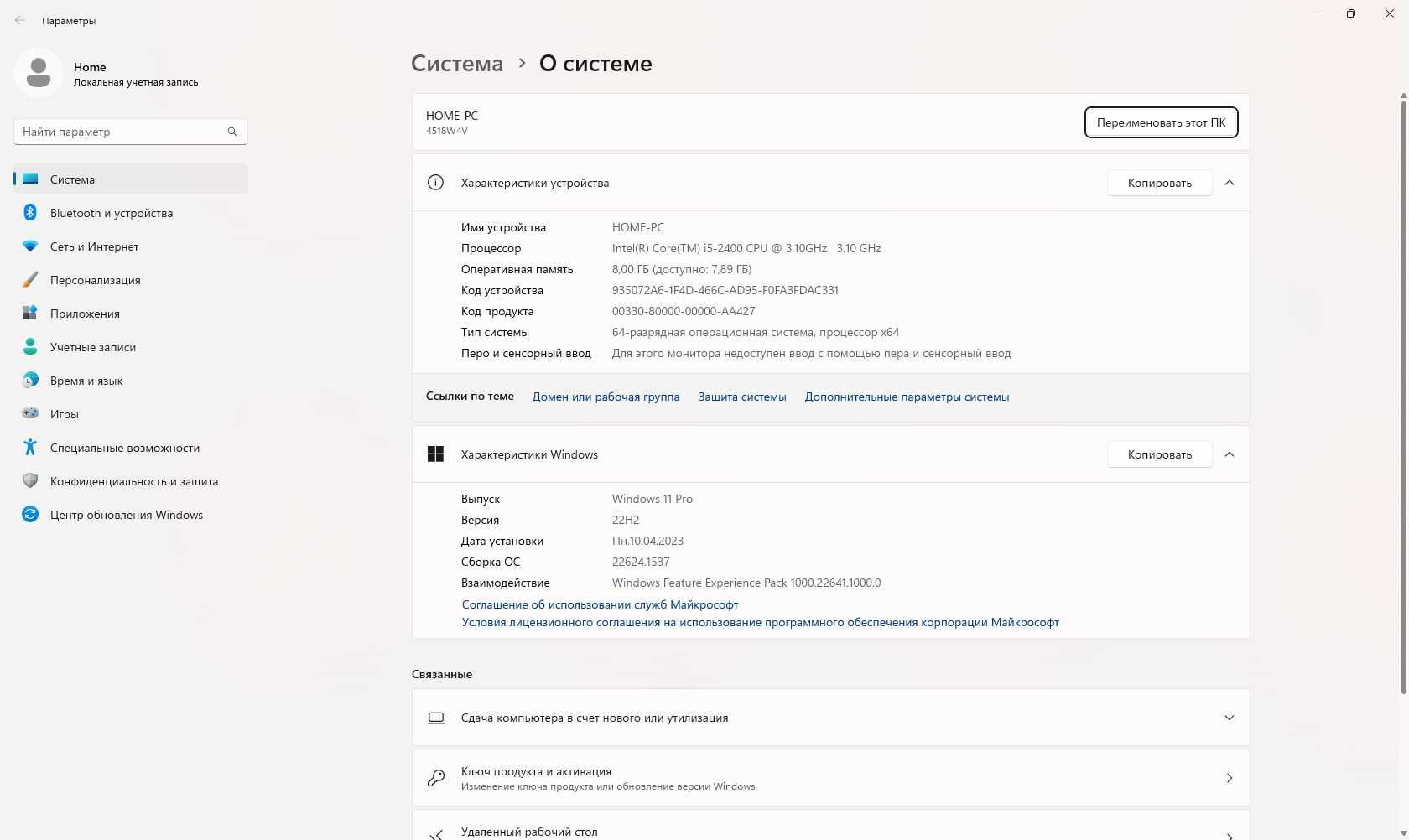This screenshot has height=840, width=1409.
Task: Copy device specifications with Копировать button
Action: click(x=1159, y=183)
